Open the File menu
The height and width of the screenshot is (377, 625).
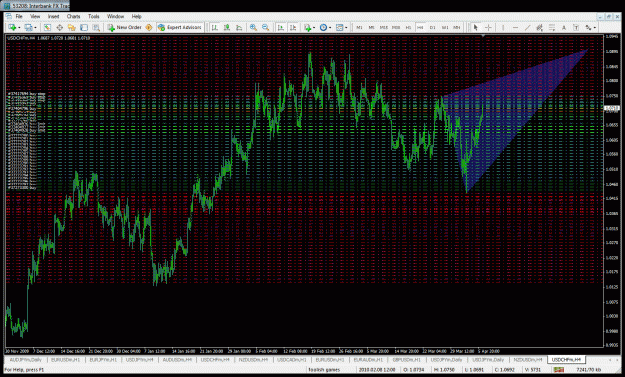(19, 16)
